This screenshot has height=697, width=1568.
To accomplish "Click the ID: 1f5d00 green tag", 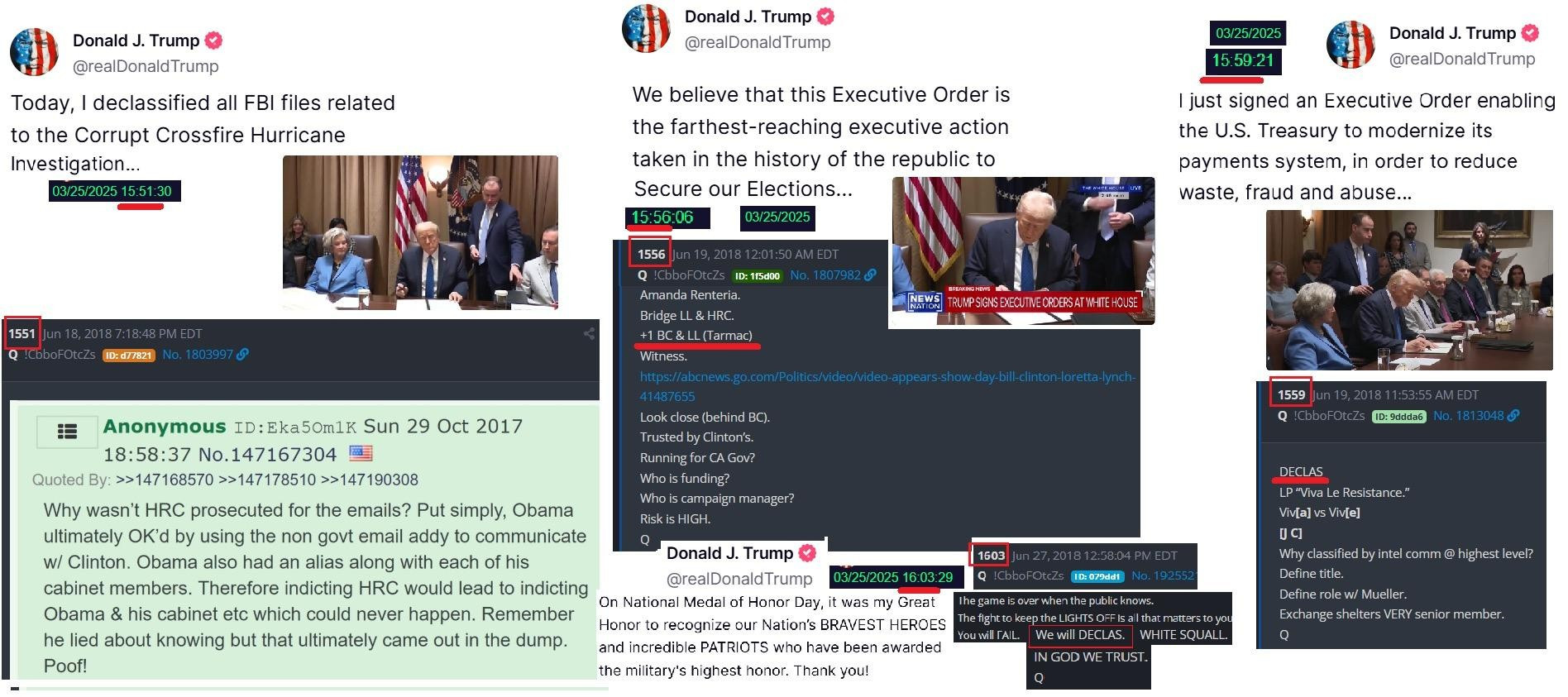I will 758,276.
